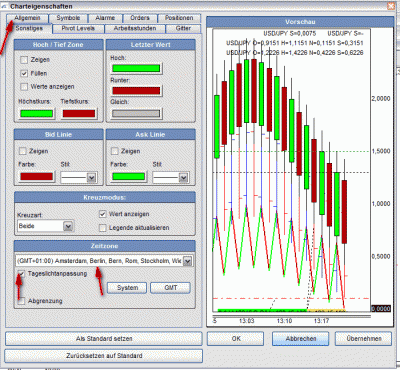This screenshot has width=400, height=370.
Task: Check Legende aktualisieren option
Action: point(103,228)
